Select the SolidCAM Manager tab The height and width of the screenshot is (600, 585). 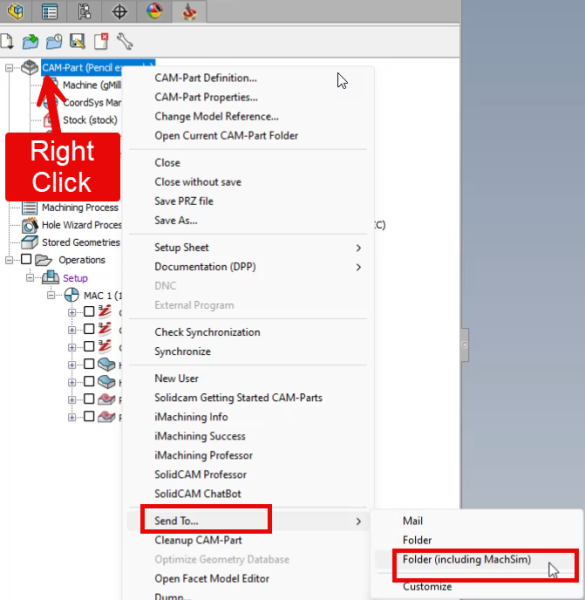[x=189, y=11]
